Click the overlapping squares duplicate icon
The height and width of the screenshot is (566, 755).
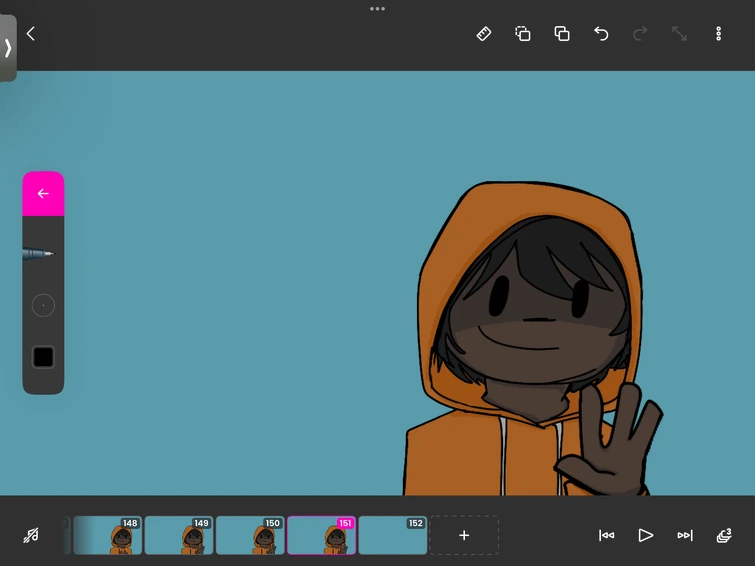pos(562,34)
